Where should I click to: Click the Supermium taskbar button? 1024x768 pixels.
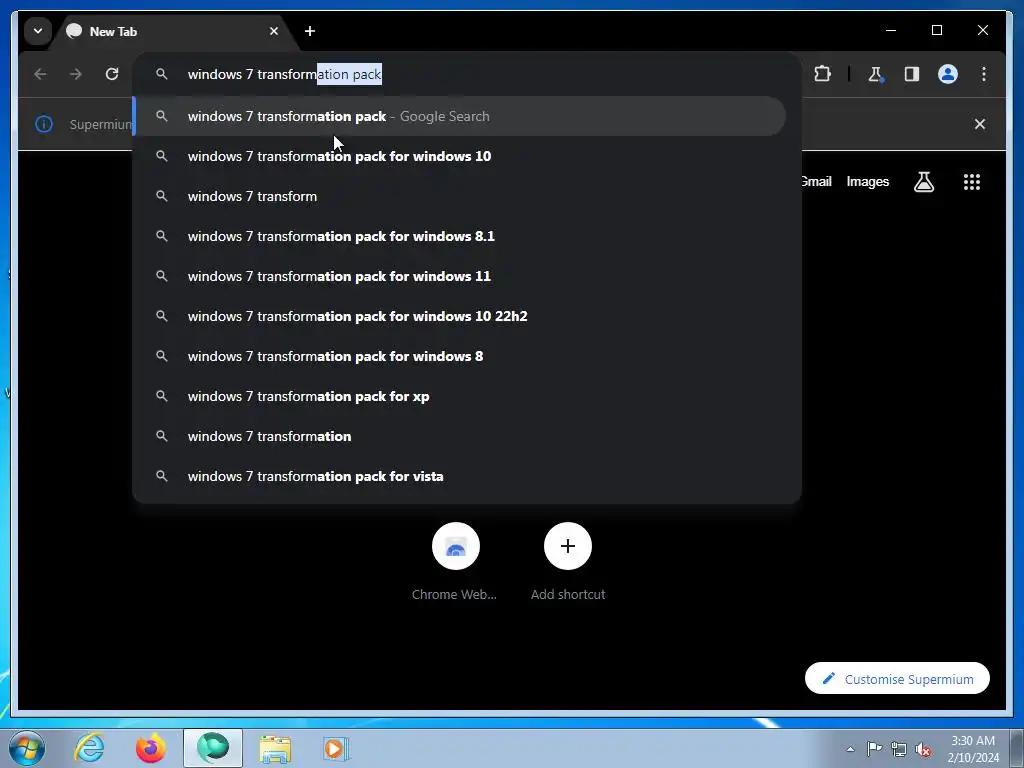click(213, 748)
